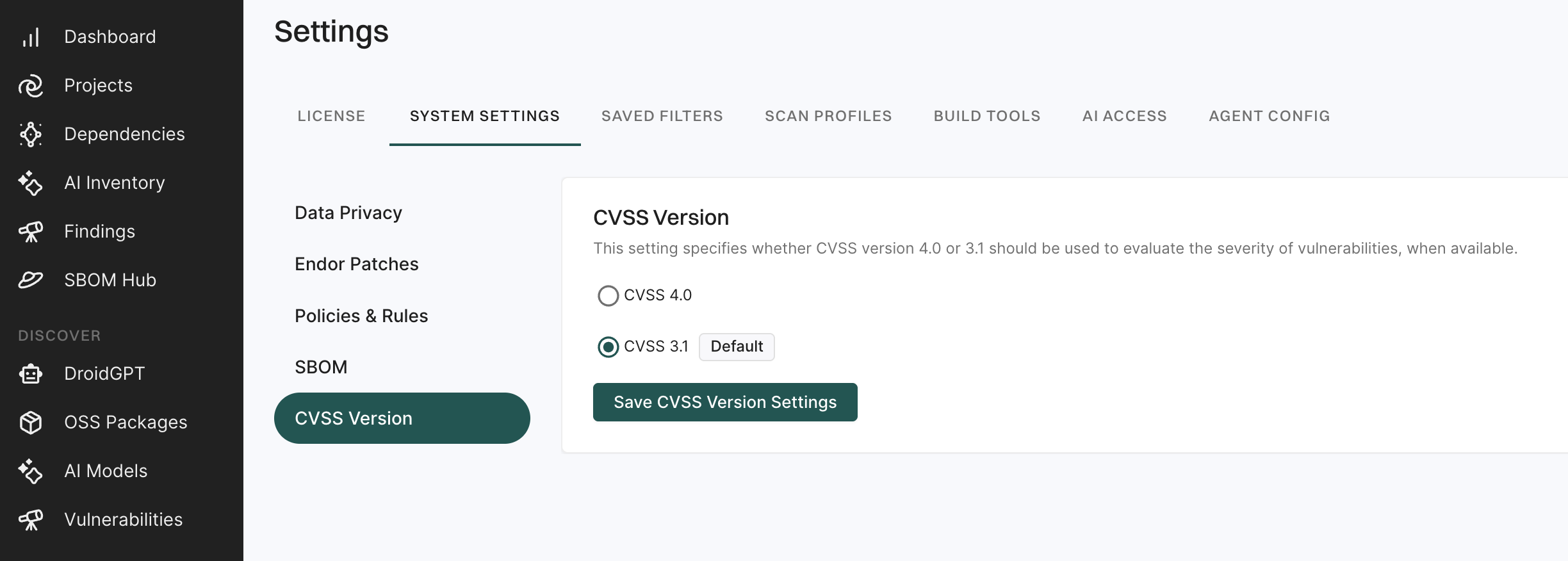The height and width of the screenshot is (561, 1568).
Task: Click the CVSS setting description text
Action: point(1056,248)
